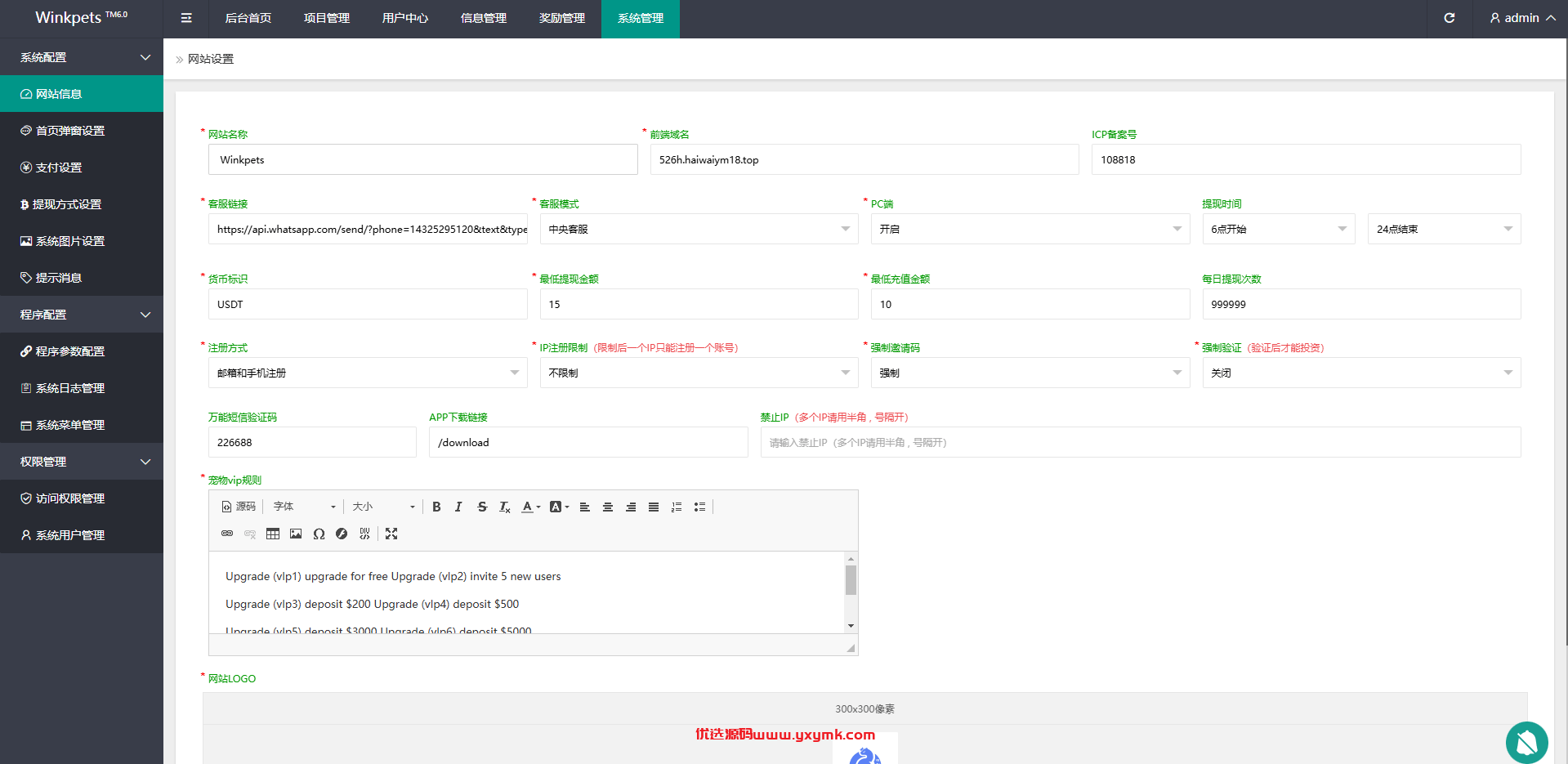The height and width of the screenshot is (764, 1568).
Task: Open withdrawal start time dropdown 6点开始
Action: (1279, 229)
